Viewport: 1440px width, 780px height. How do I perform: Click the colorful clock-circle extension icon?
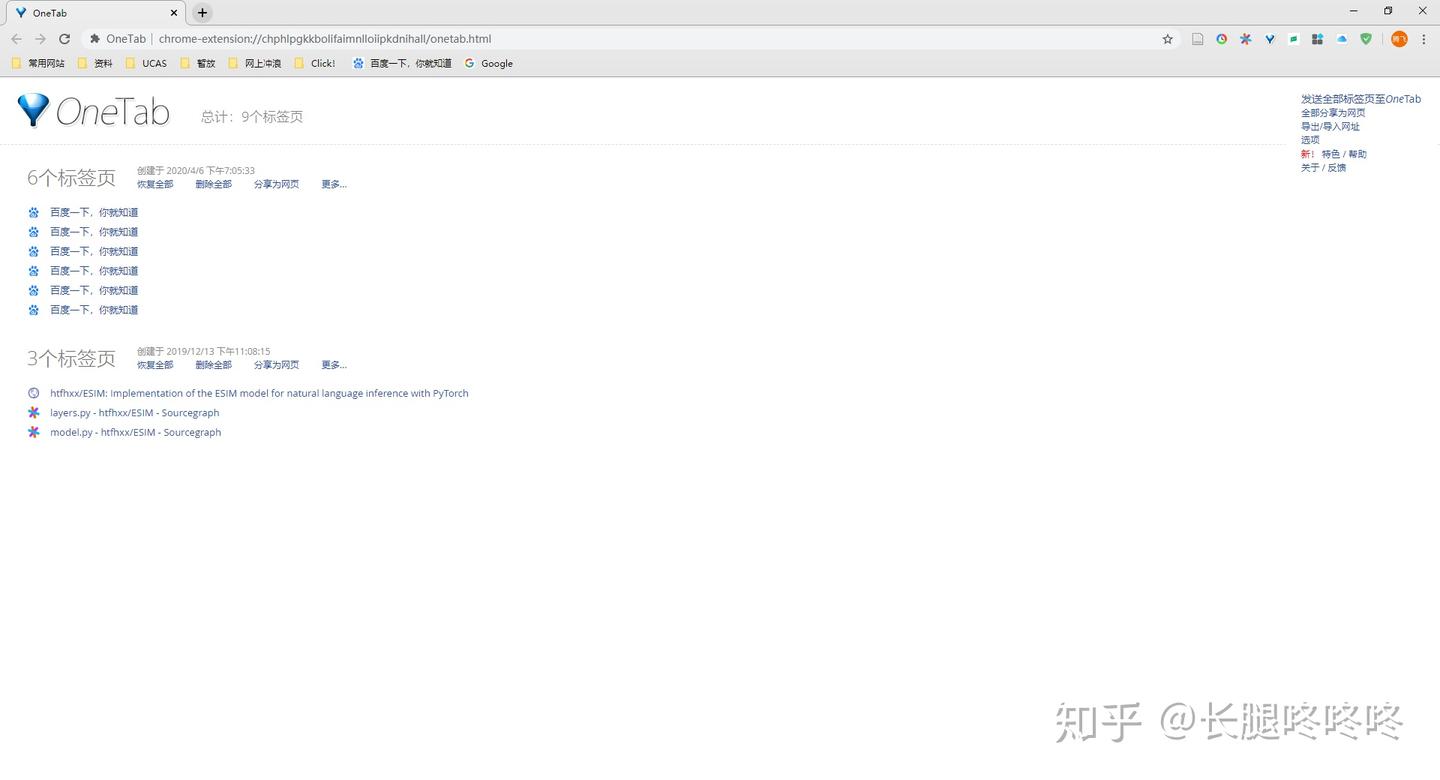1221,39
